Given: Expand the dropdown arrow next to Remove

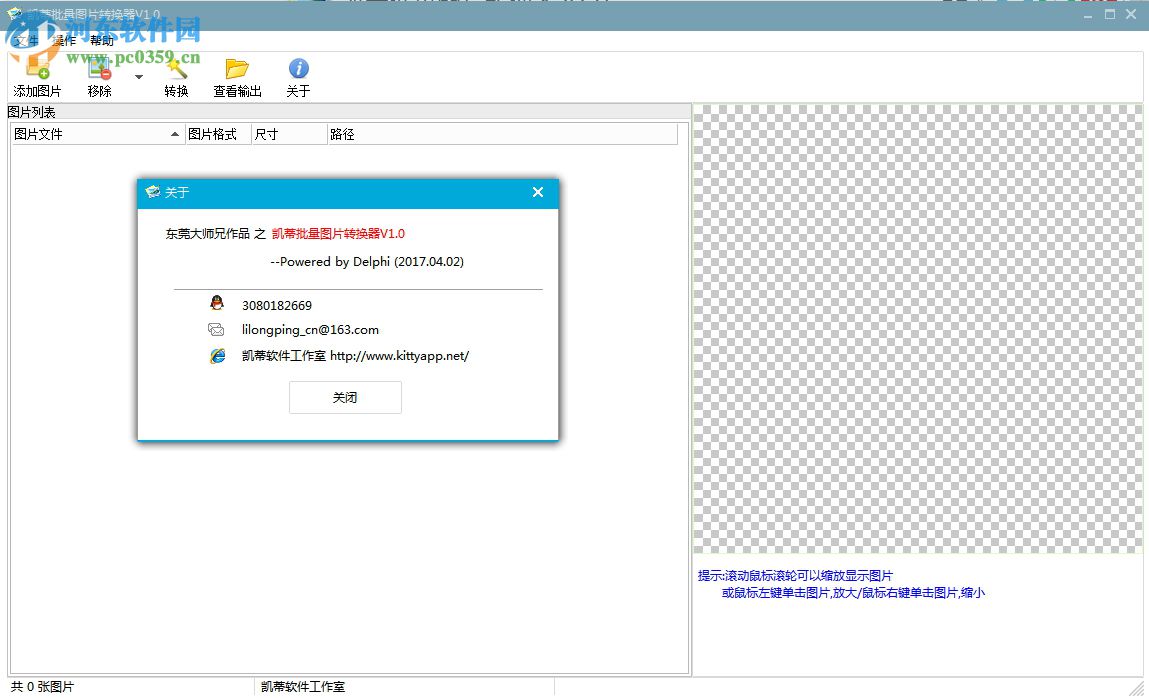Looking at the screenshot, I should 138,77.
